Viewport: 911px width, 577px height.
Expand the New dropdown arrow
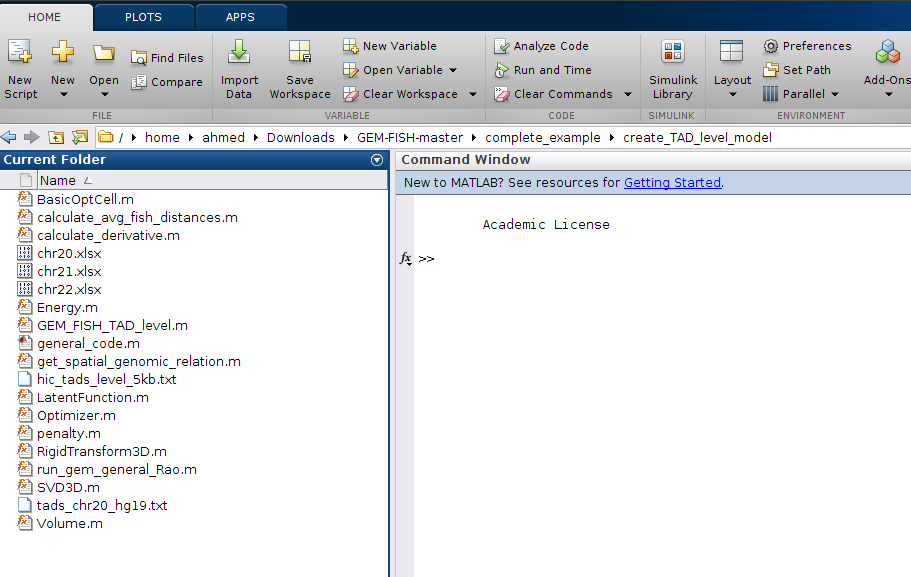[63, 95]
